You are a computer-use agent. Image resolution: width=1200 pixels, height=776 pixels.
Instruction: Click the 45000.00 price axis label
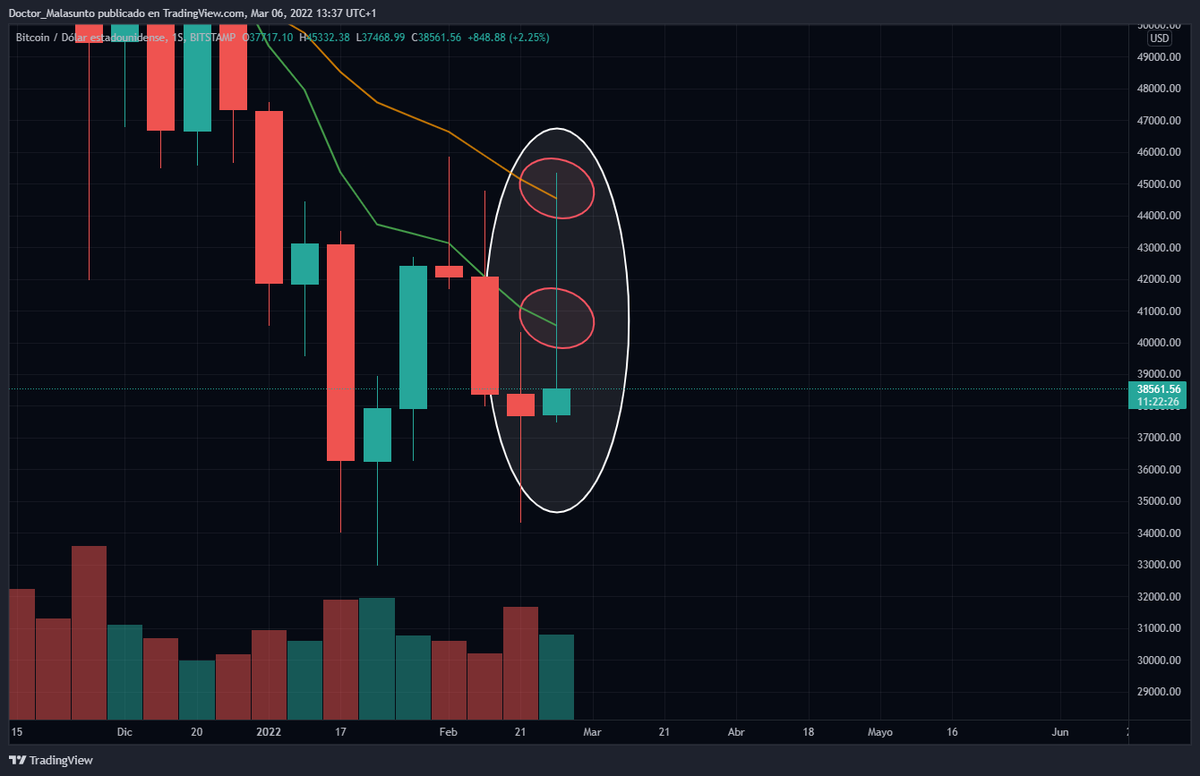coord(1159,184)
